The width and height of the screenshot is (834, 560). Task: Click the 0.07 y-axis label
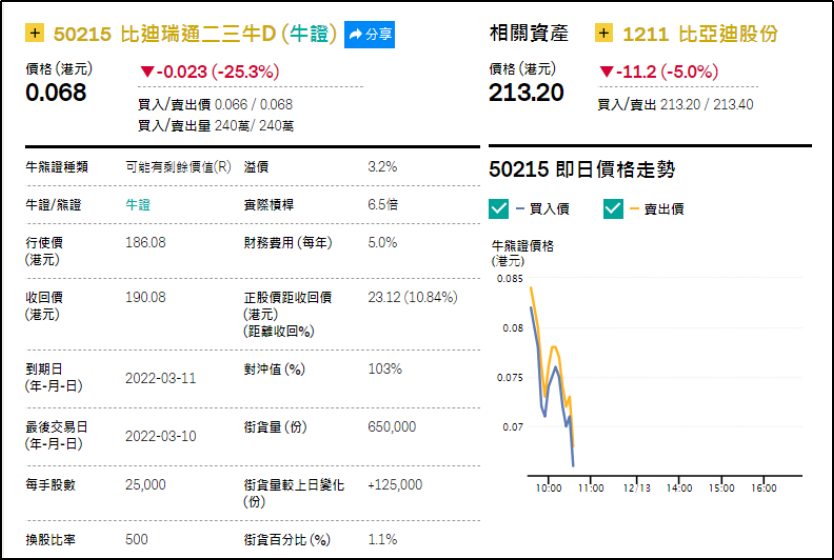point(513,427)
